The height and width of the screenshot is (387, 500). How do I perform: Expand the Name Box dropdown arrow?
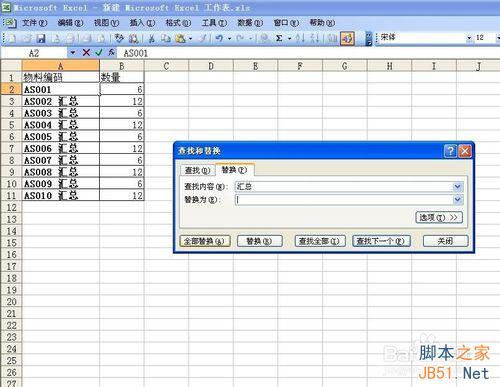click(x=72, y=53)
